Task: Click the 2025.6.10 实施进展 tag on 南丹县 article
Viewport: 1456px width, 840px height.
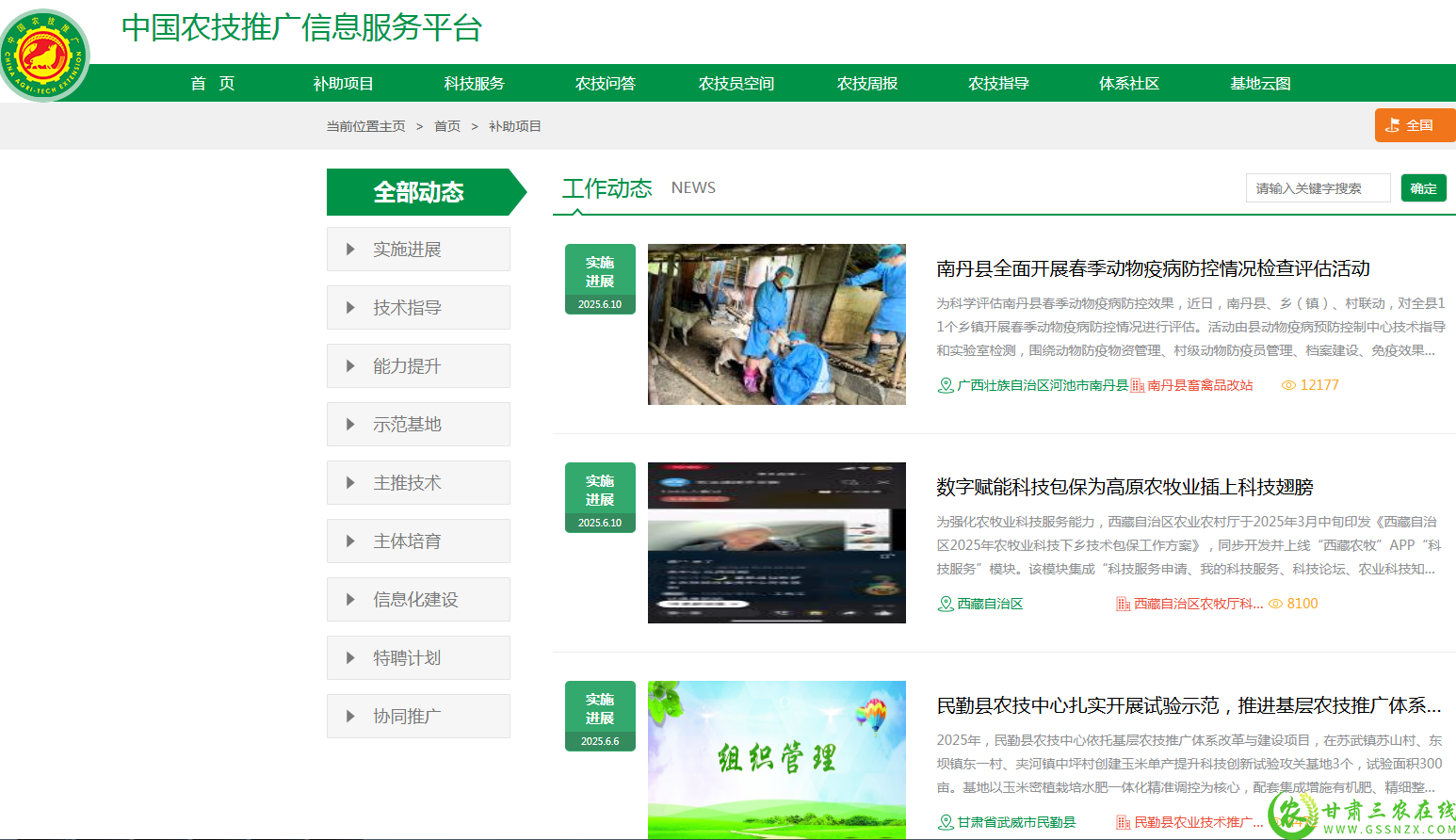Action: [x=600, y=279]
